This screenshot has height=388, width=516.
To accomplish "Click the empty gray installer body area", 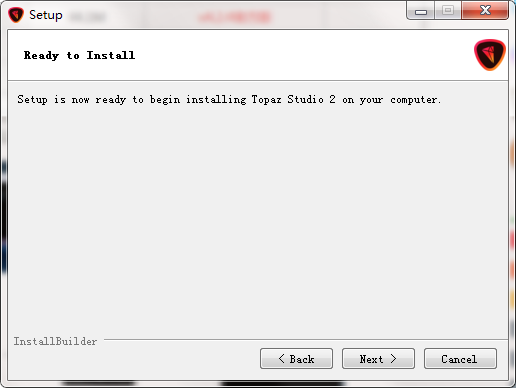I will click(x=258, y=217).
